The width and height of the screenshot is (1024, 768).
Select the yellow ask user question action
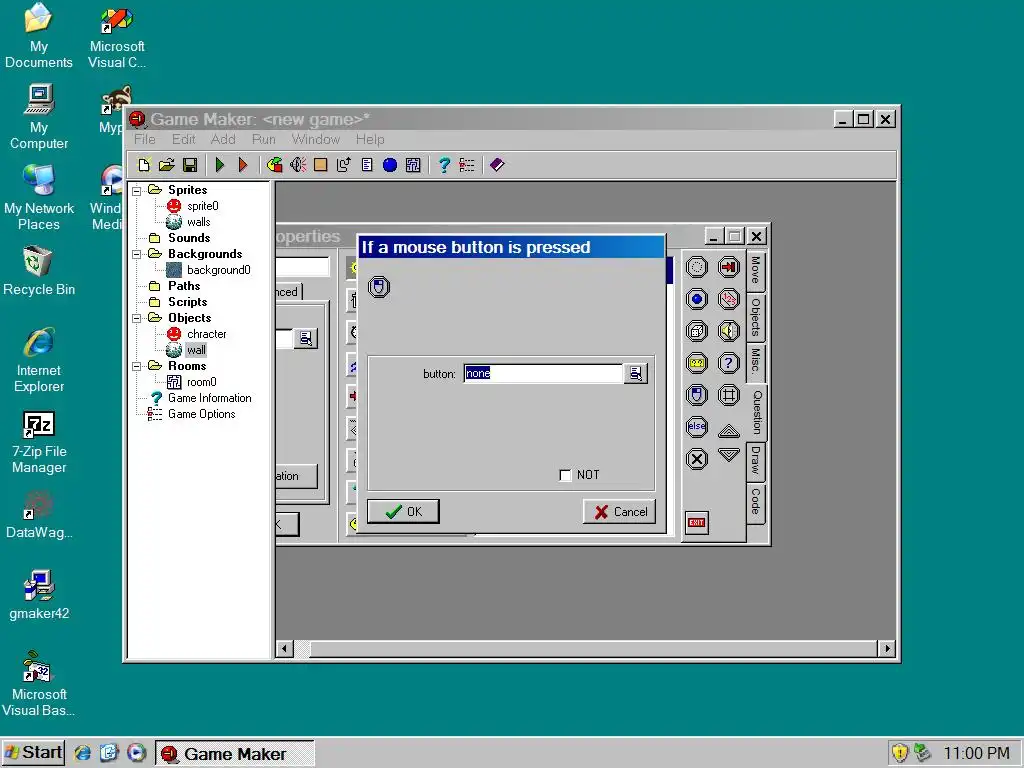pyautogui.click(x=697, y=363)
